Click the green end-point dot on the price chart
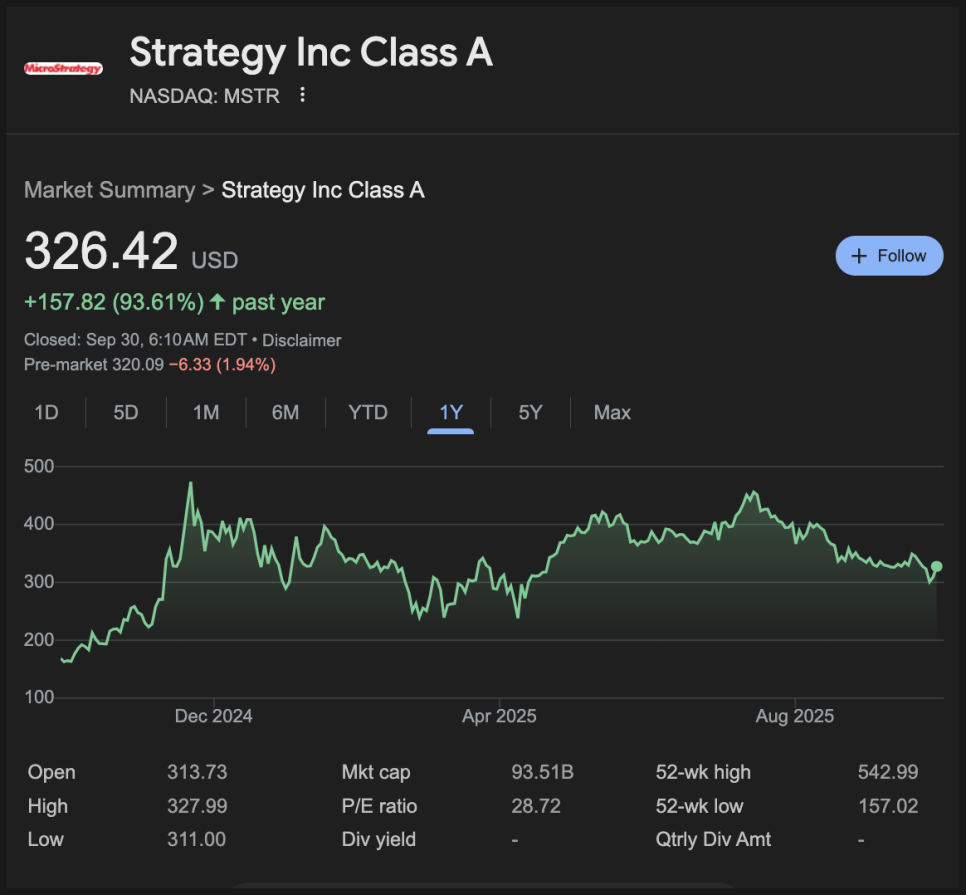 pyautogui.click(x=936, y=566)
